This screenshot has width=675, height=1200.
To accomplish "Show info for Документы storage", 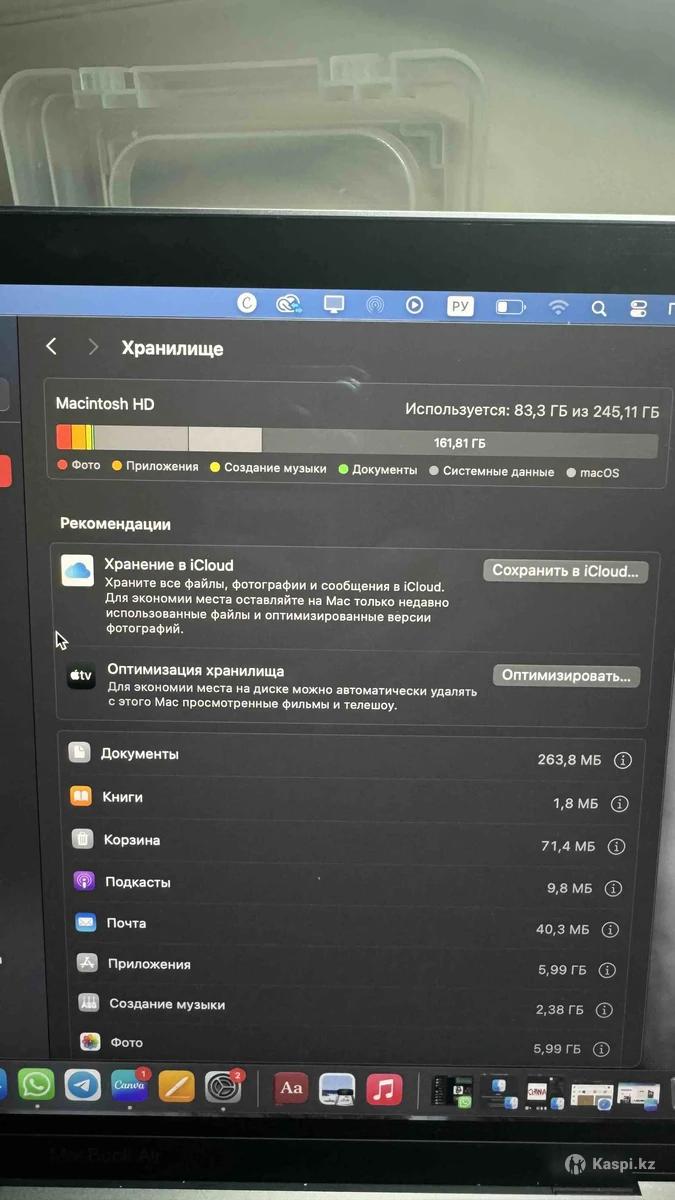I will pyautogui.click(x=622, y=760).
